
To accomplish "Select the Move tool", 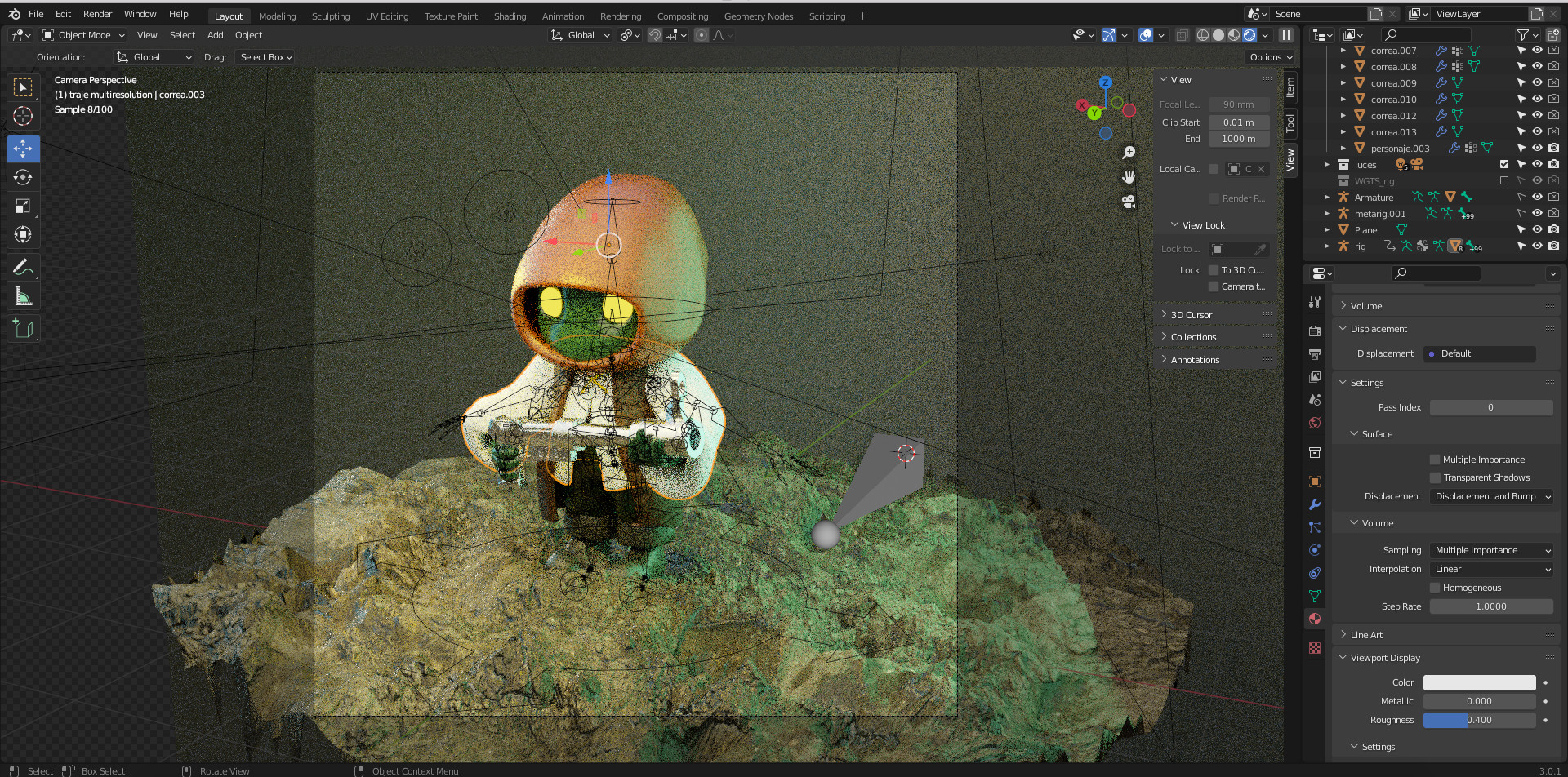I will pos(23,149).
